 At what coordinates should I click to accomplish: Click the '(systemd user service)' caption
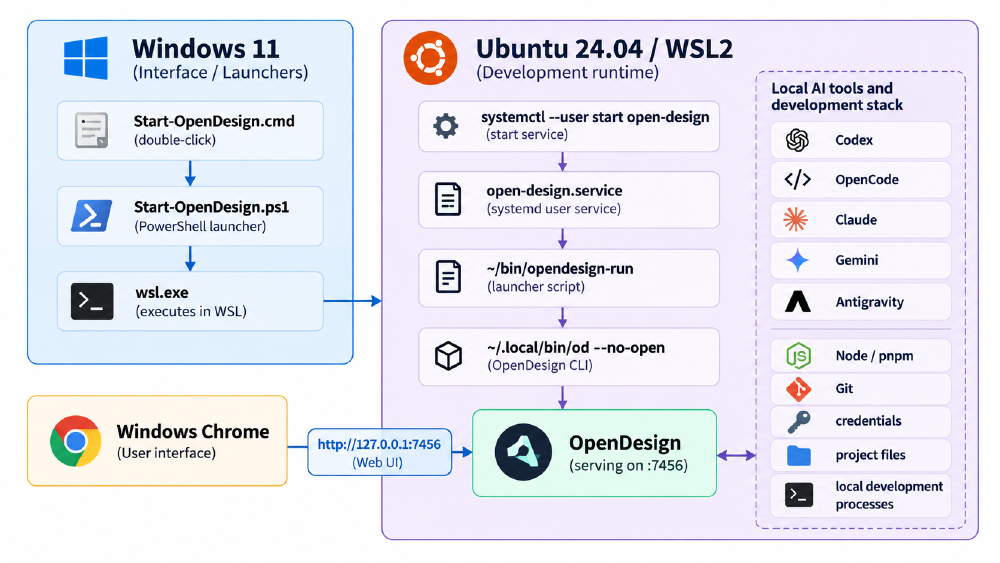[x=554, y=208]
